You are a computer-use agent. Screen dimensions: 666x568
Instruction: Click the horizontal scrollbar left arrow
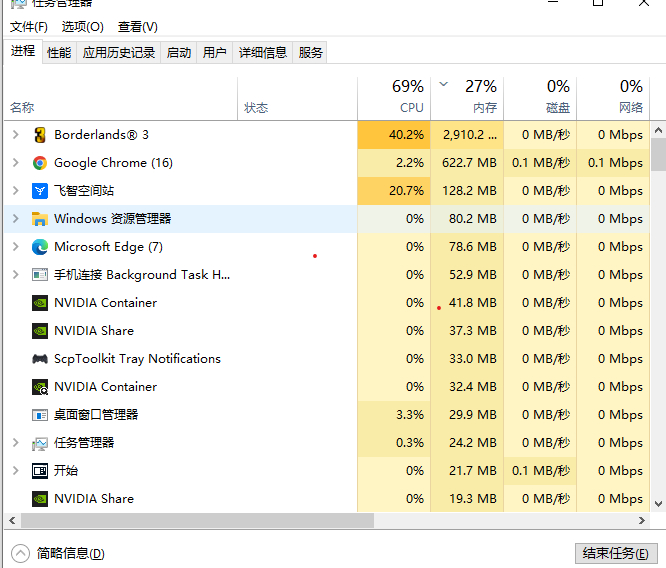tap(12, 520)
